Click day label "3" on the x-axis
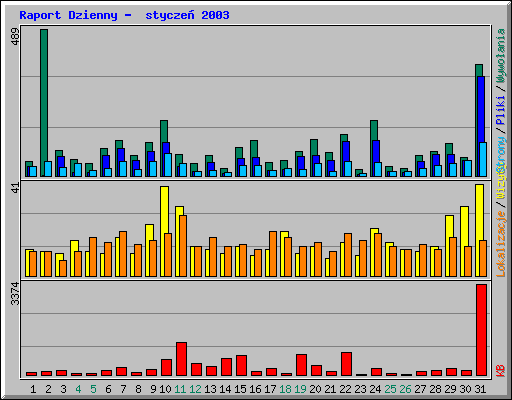512x400 pixels. coord(63,389)
